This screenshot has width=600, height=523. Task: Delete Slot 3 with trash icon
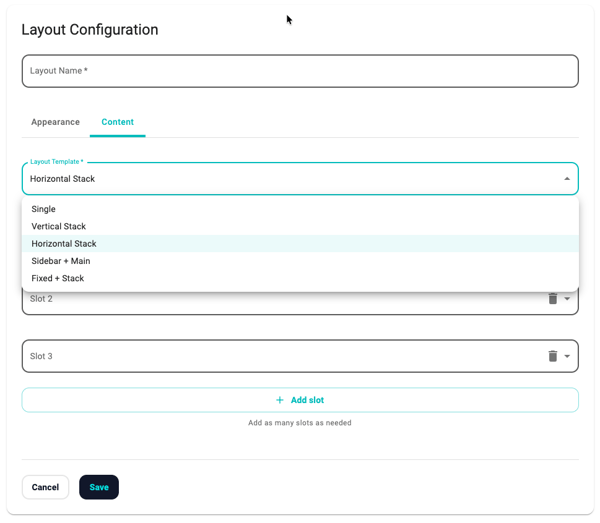click(552, 356)
